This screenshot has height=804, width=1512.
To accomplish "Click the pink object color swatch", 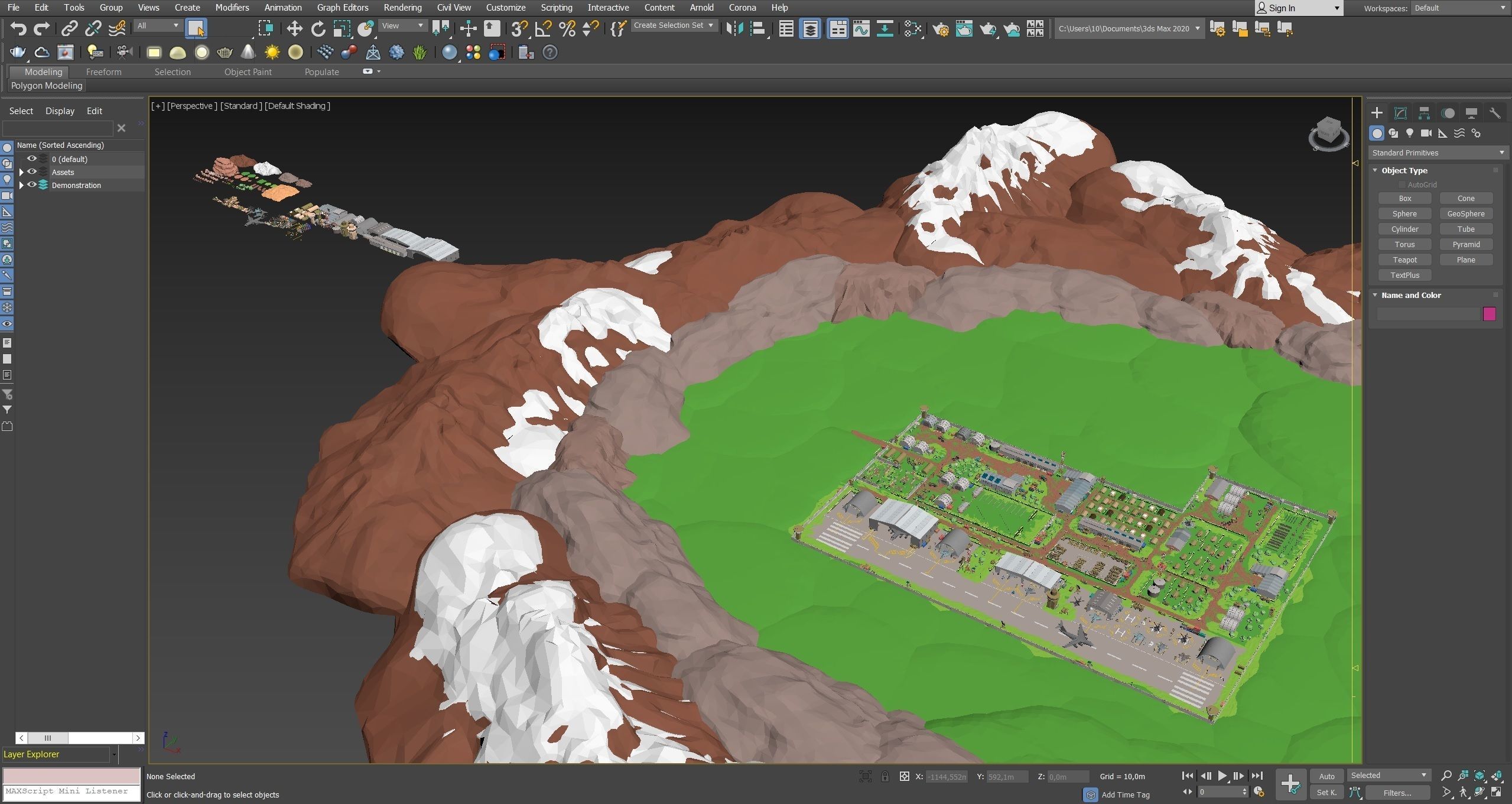I will click(x=1488, y=314).
